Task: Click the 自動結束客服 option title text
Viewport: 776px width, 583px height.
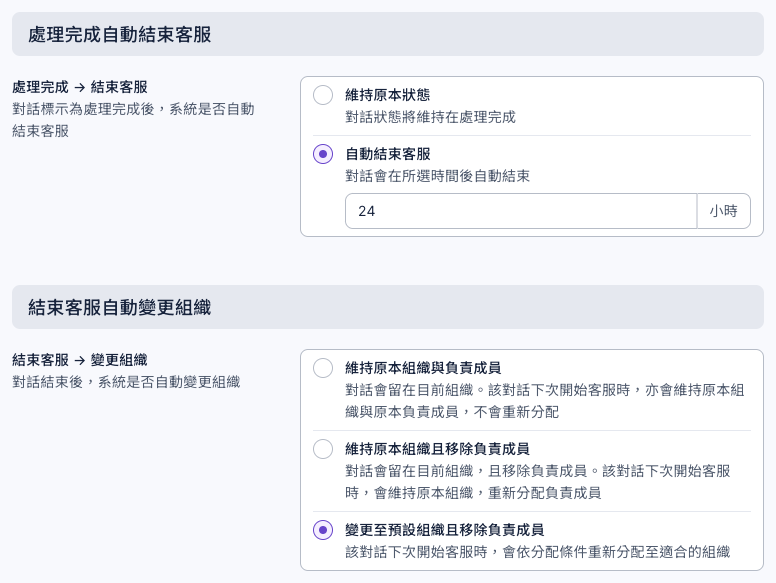Action: tap(388, 154)
